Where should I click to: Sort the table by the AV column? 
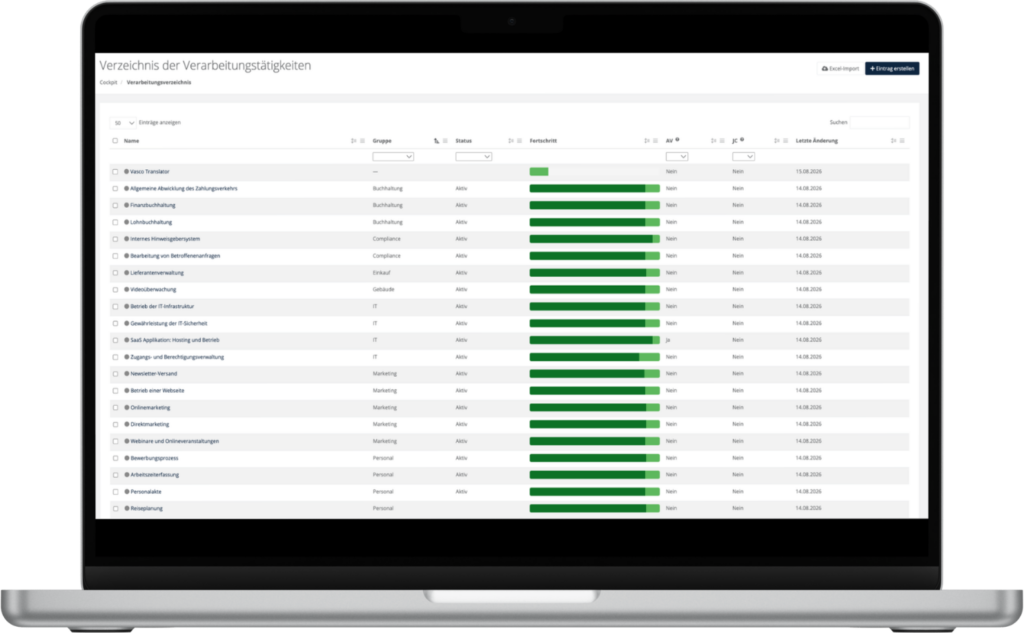point(713,141)
